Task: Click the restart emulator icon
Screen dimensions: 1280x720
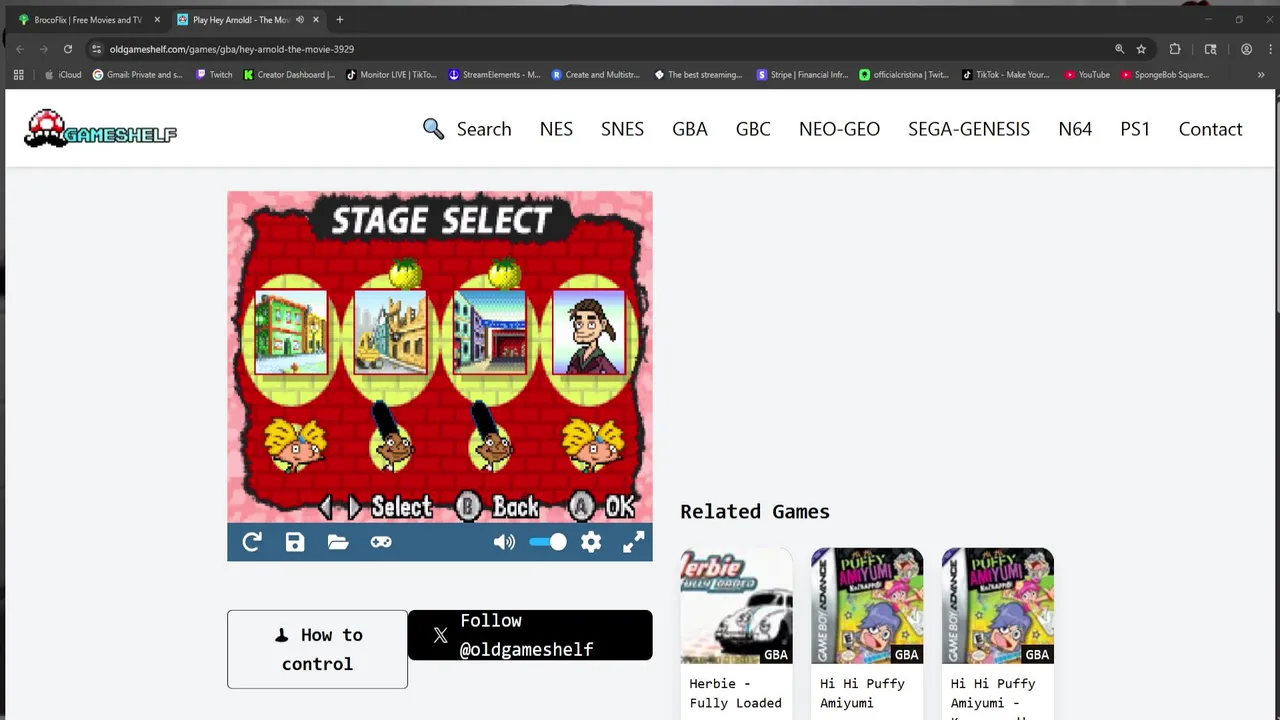Action: 252,542
